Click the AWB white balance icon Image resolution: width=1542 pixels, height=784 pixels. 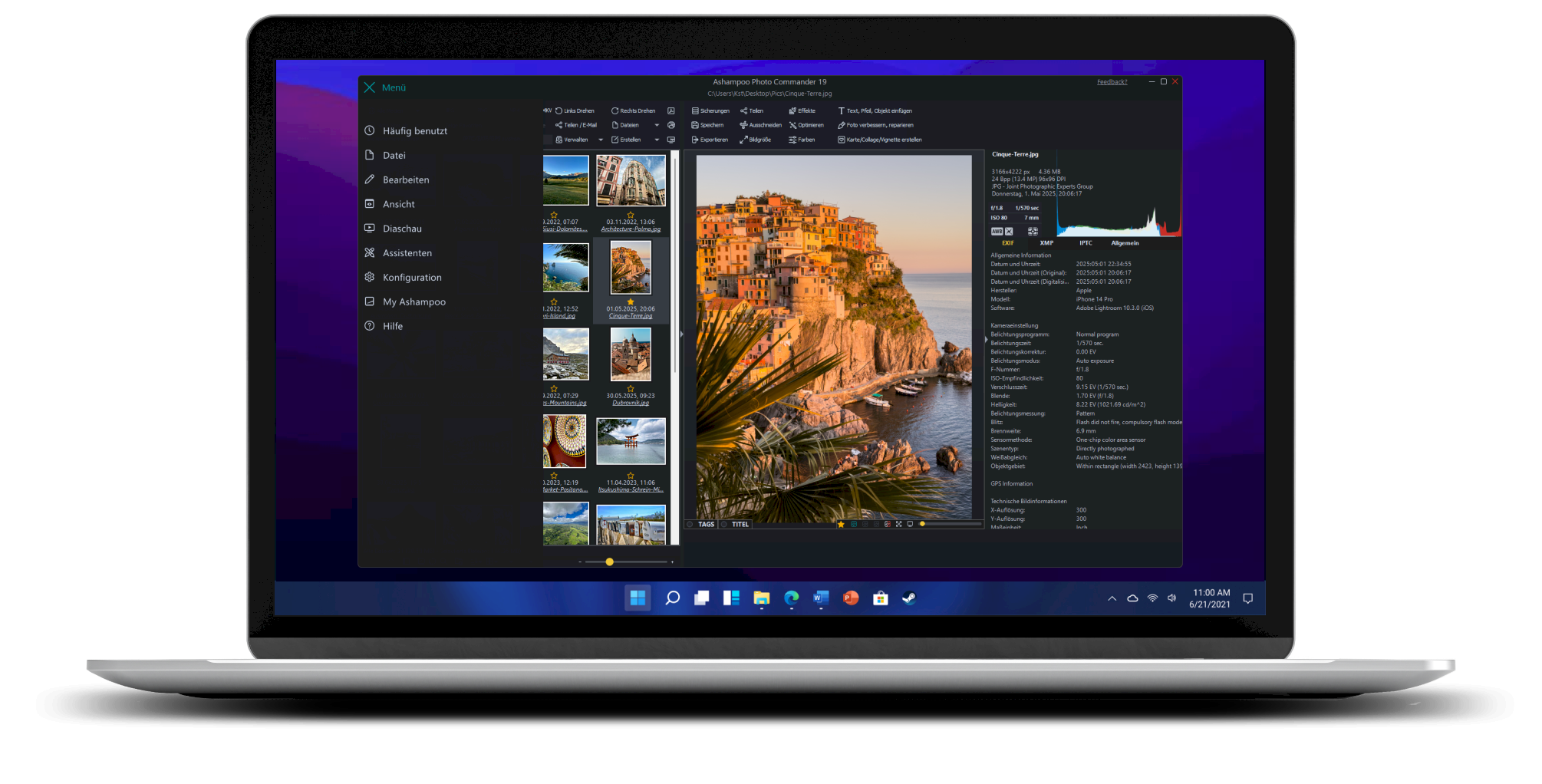997,232
